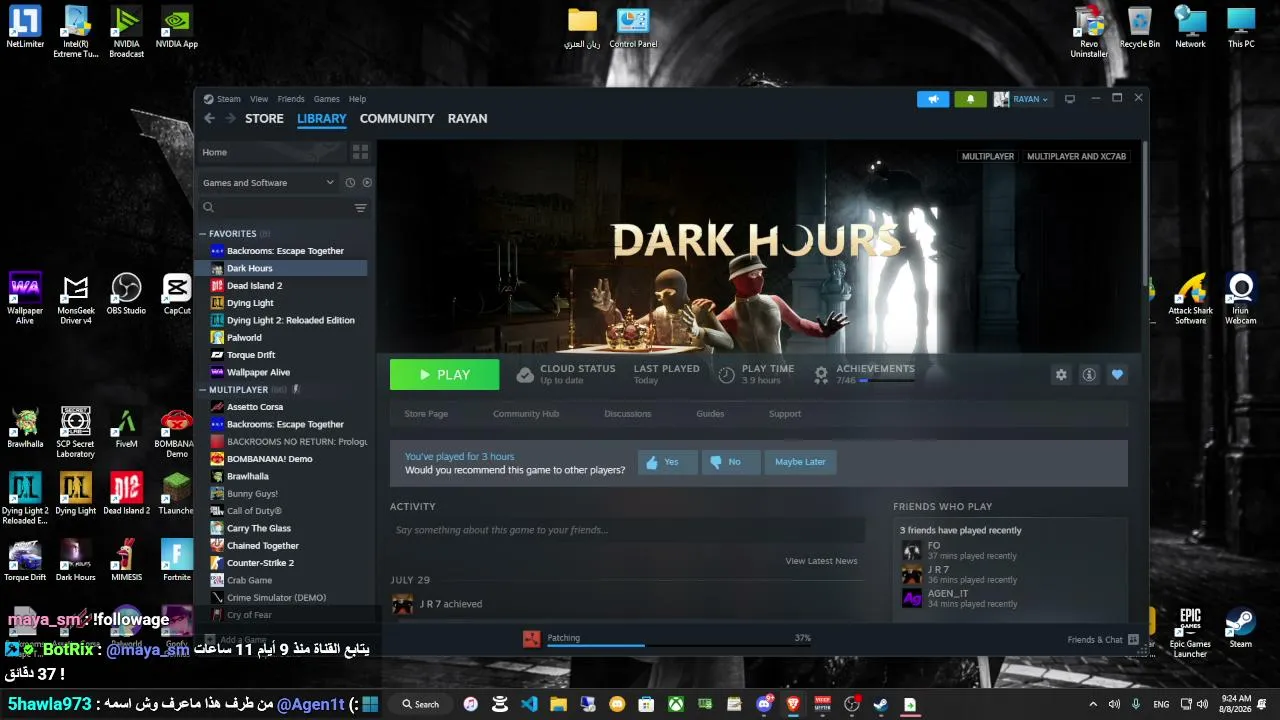
Task: Open the Support link
Action: point(785,414)
